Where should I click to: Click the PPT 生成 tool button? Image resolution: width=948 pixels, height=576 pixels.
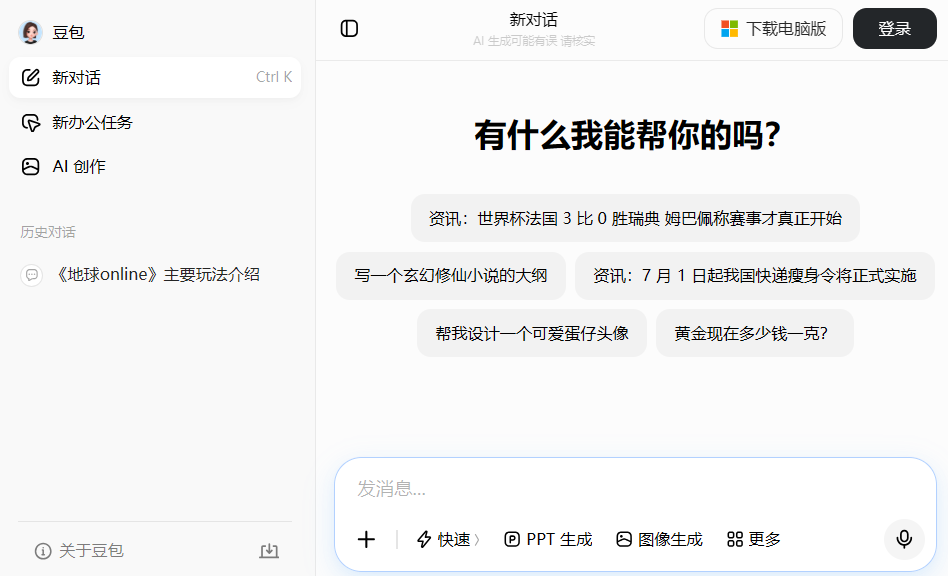pyautogui.click(x=548, y=539)
